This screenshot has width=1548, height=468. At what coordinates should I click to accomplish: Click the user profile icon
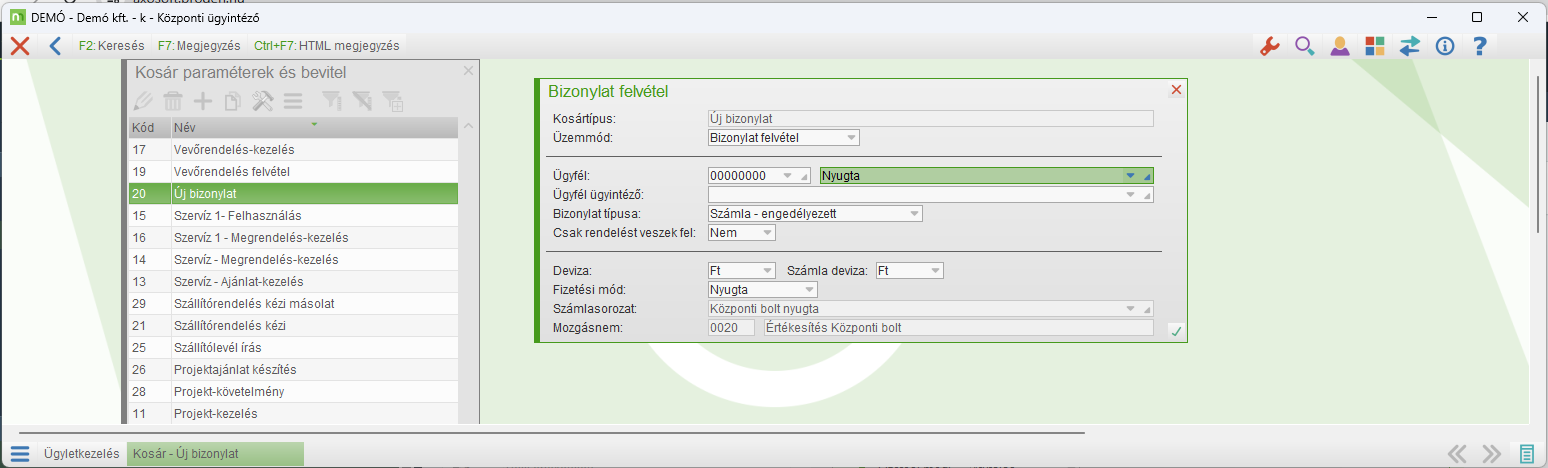tap(1340, 46)
